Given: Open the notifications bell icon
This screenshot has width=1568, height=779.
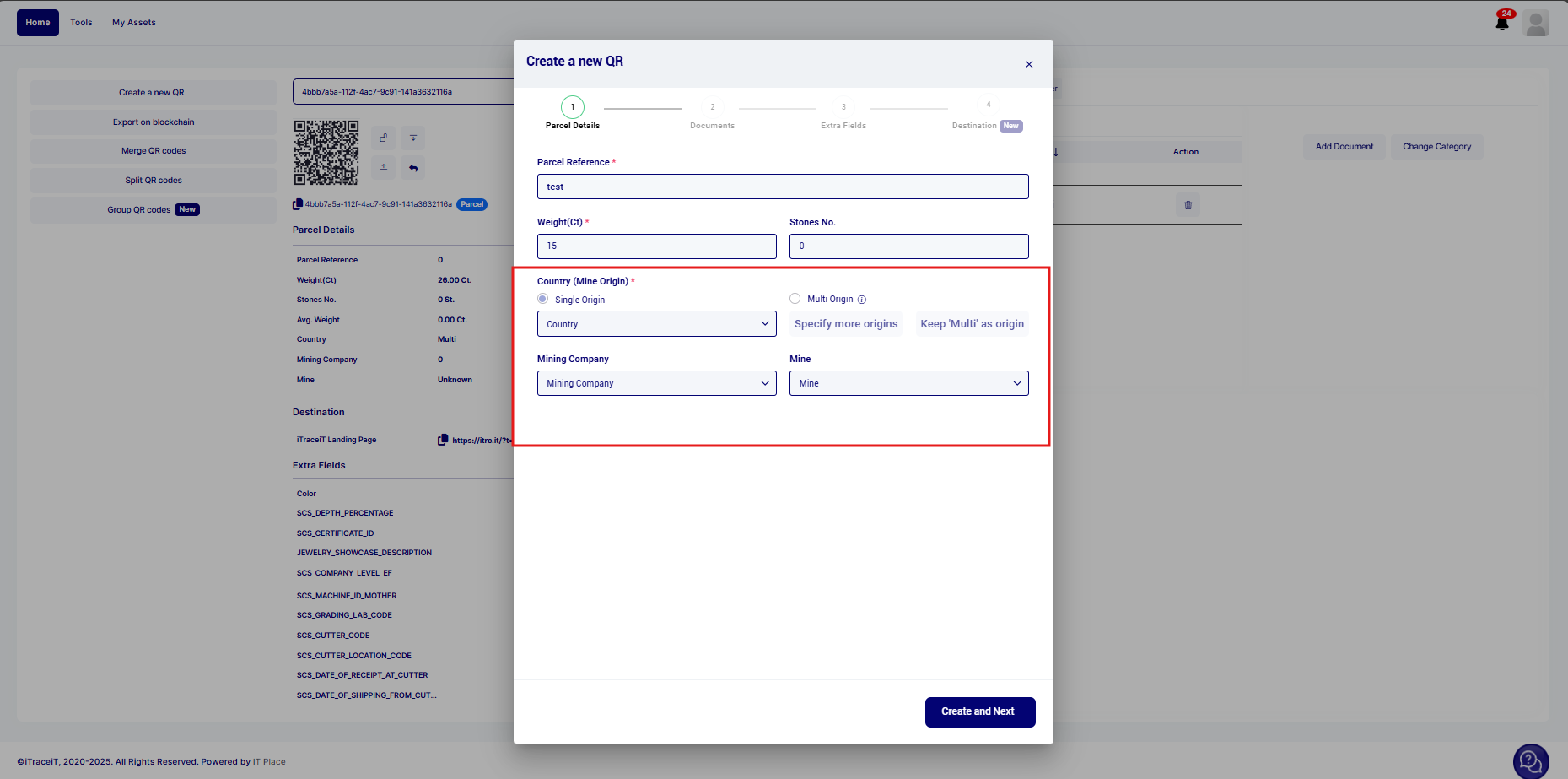Looking at the screenshot, I should (x=1502, y=23).
